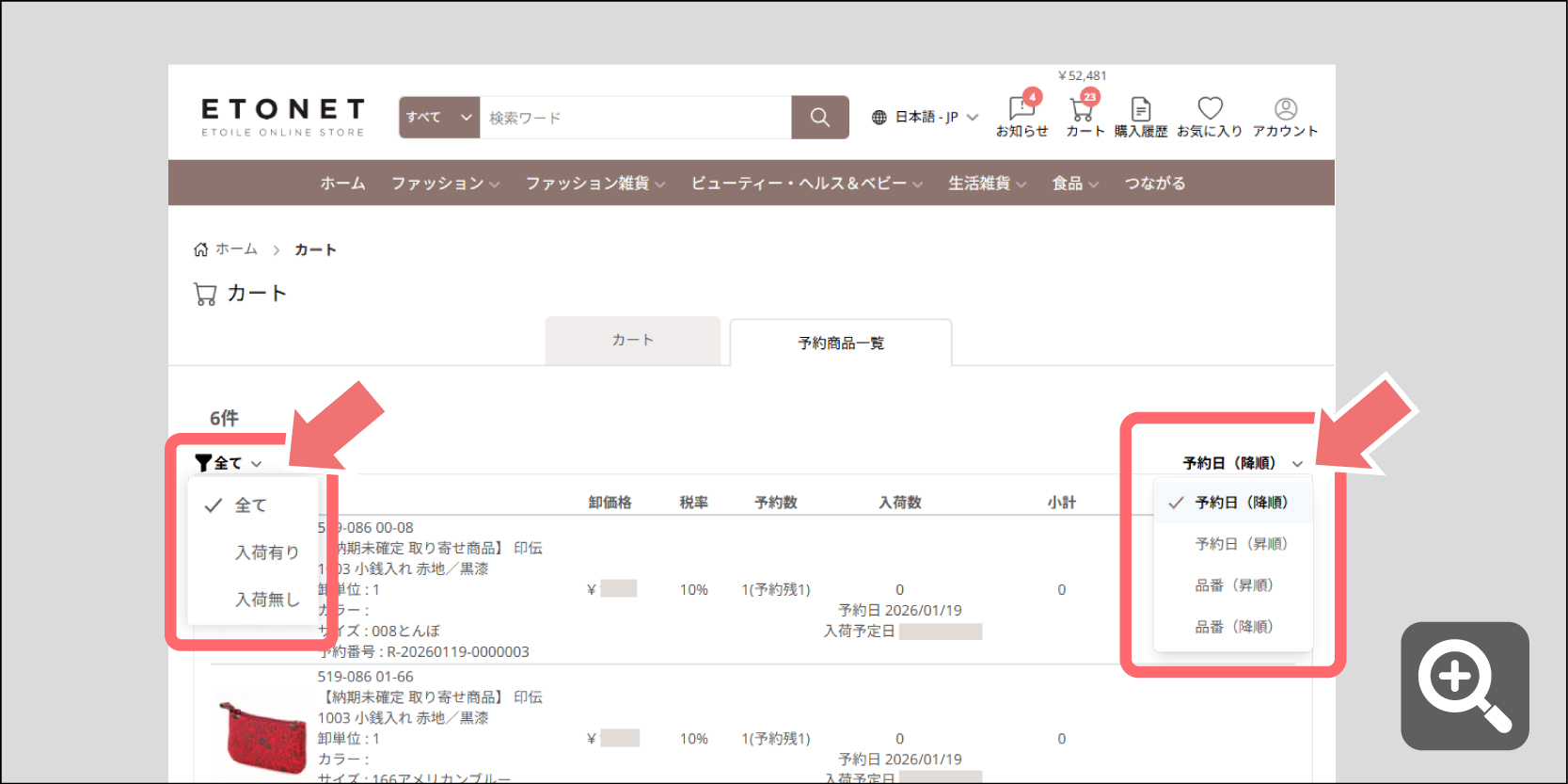
Task: Switch to the 予約商品一覧 tab
Action: 841,343
